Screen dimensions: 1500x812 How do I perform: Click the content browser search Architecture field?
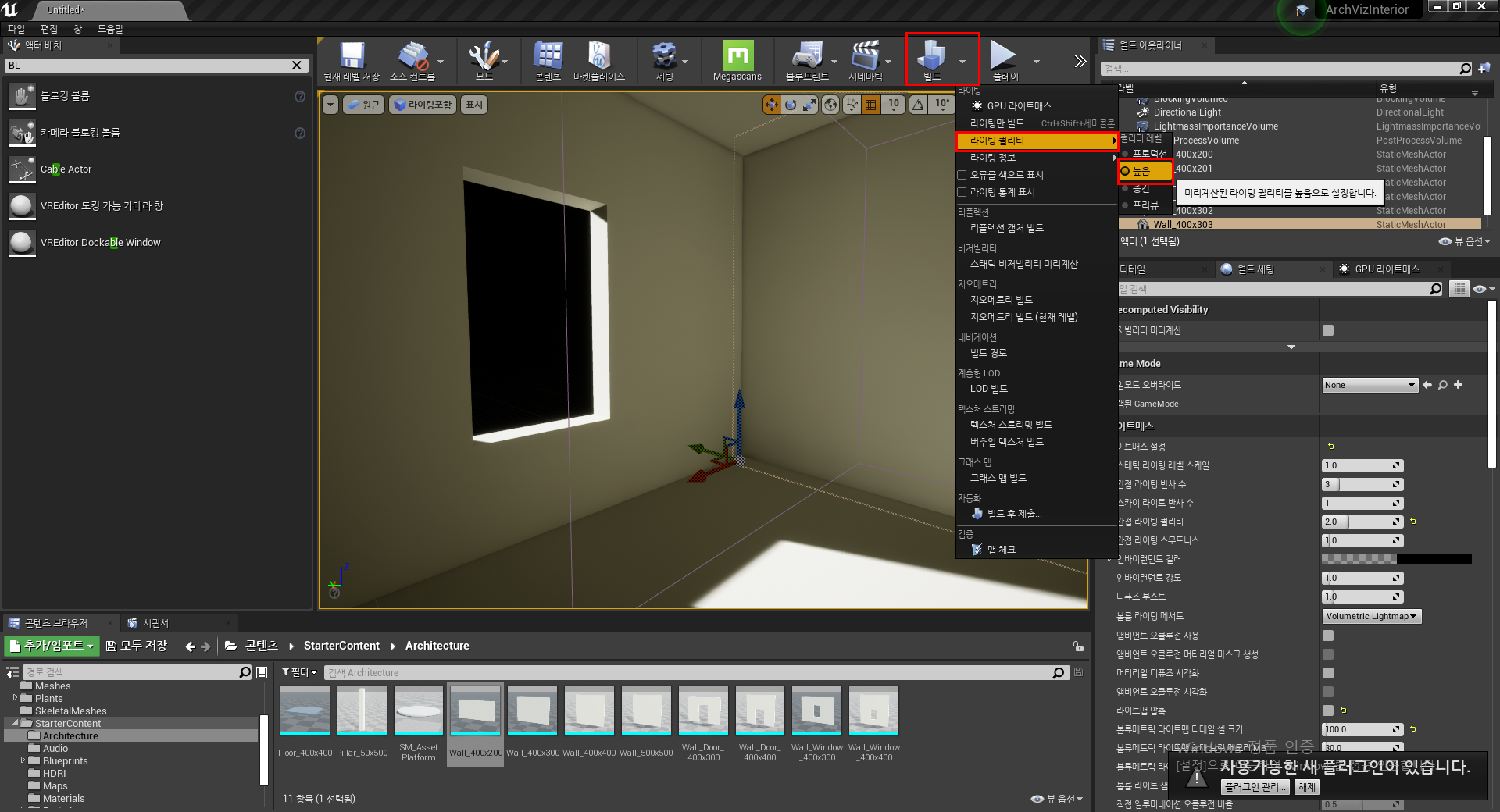tap(695, 672)
